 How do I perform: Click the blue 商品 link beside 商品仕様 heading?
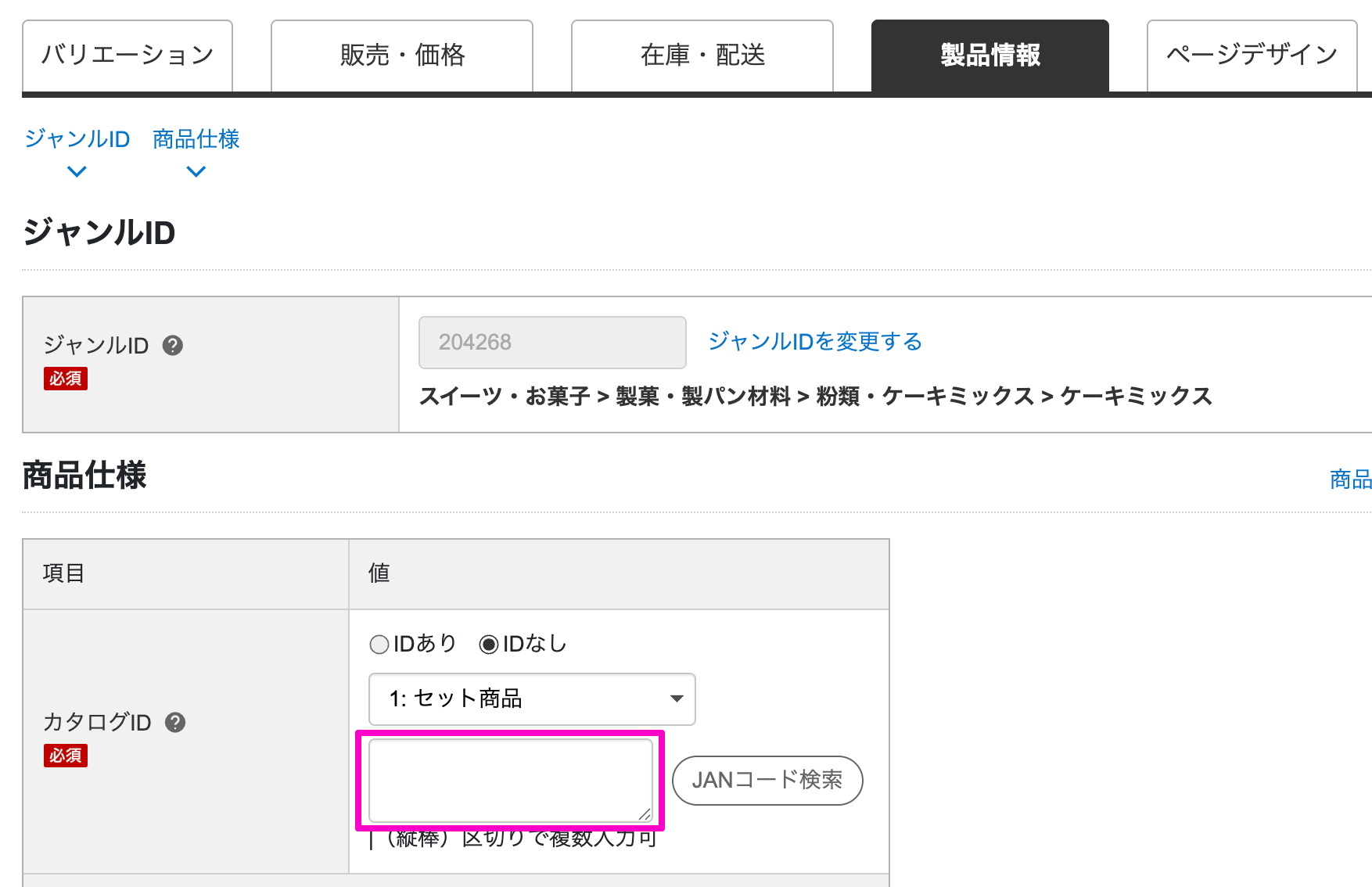[1350, 479]
